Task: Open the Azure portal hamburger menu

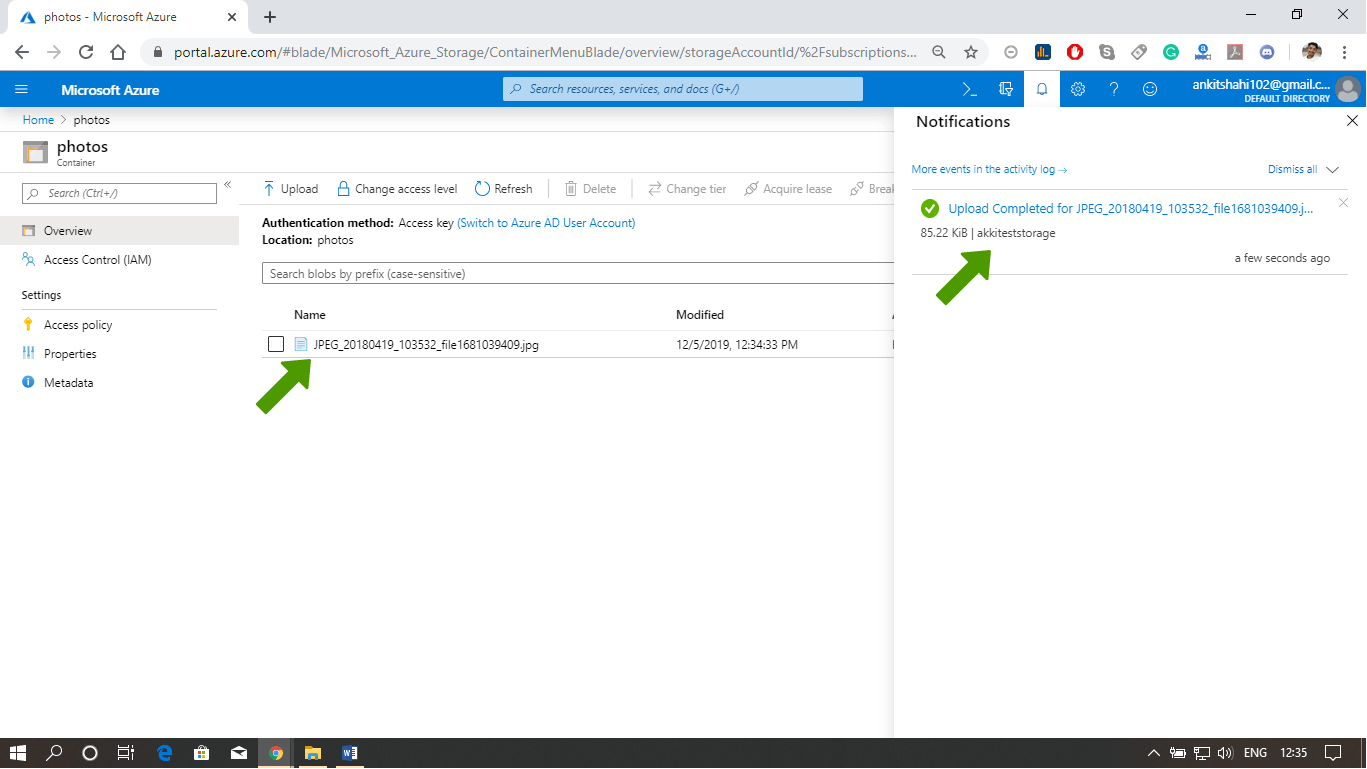Action: tap(22, 89)
